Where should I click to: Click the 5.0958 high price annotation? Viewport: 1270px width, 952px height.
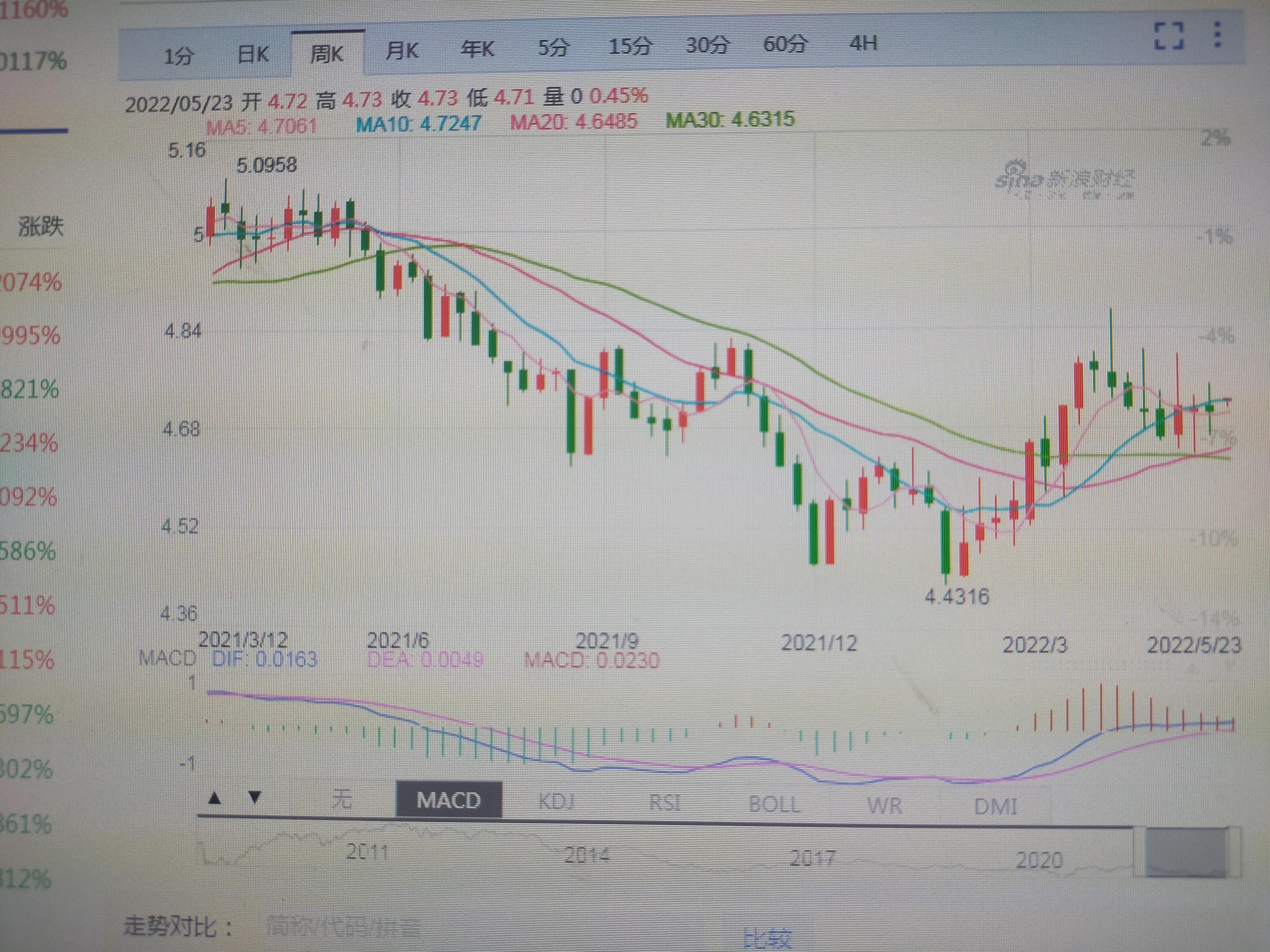[x=267, y=165]
